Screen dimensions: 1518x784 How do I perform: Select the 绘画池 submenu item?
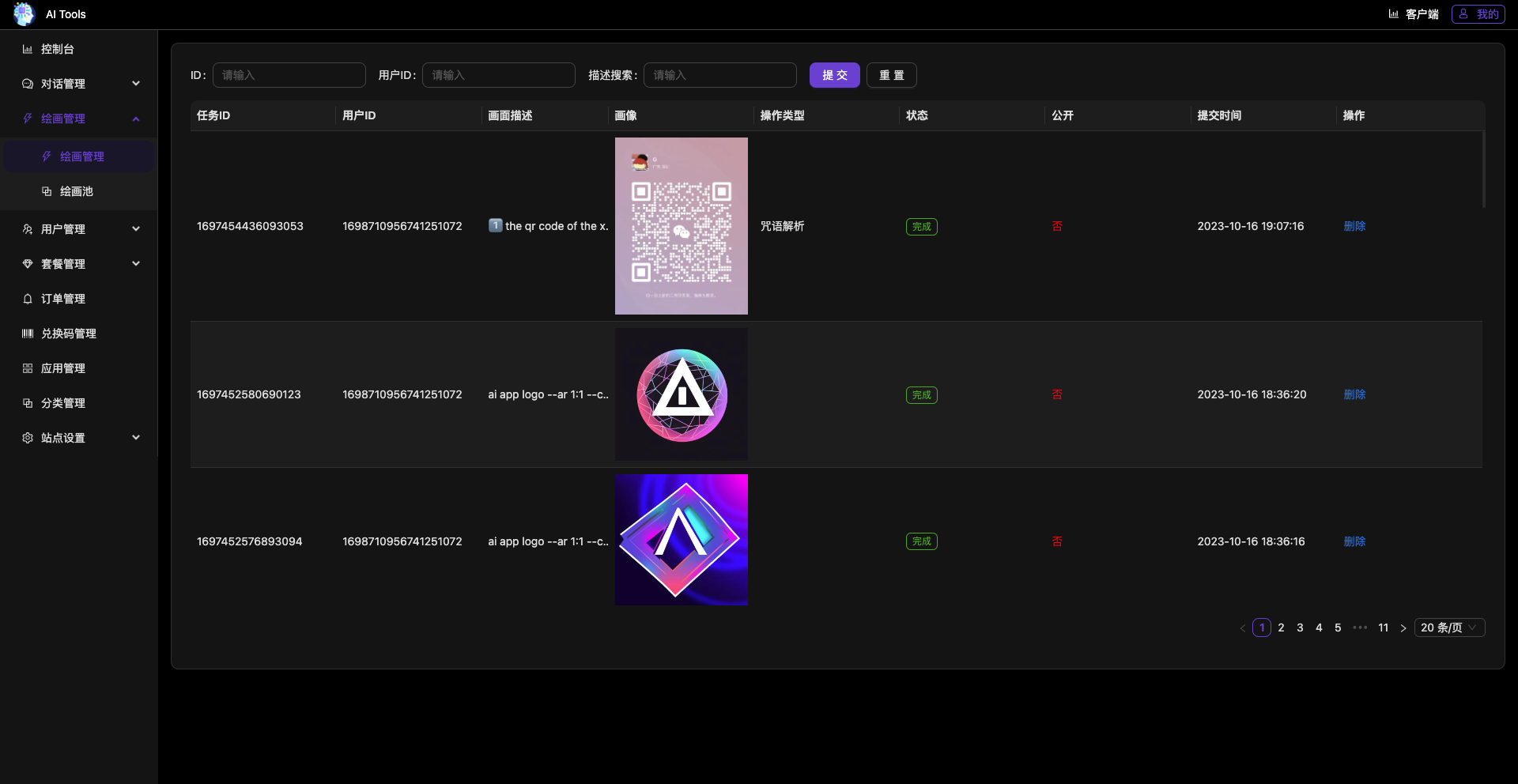click(79, 191)
